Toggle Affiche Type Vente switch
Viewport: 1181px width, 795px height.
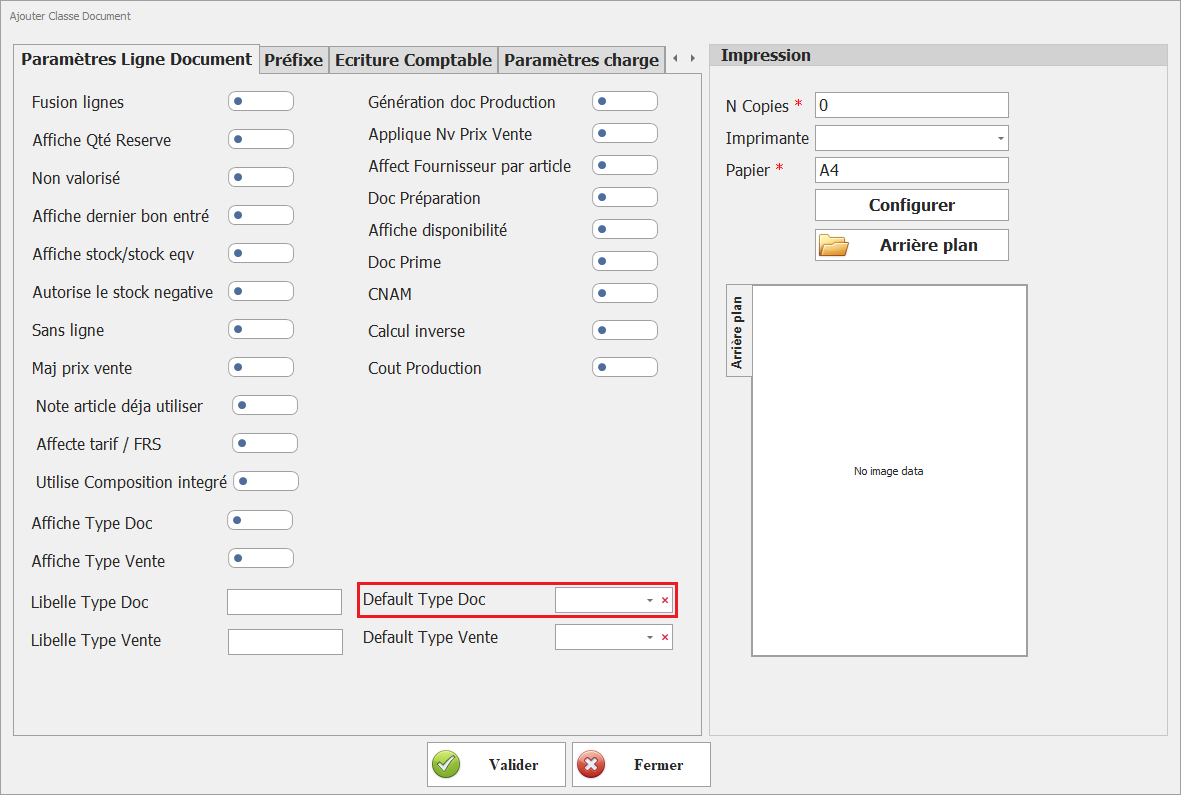[261, 559]
